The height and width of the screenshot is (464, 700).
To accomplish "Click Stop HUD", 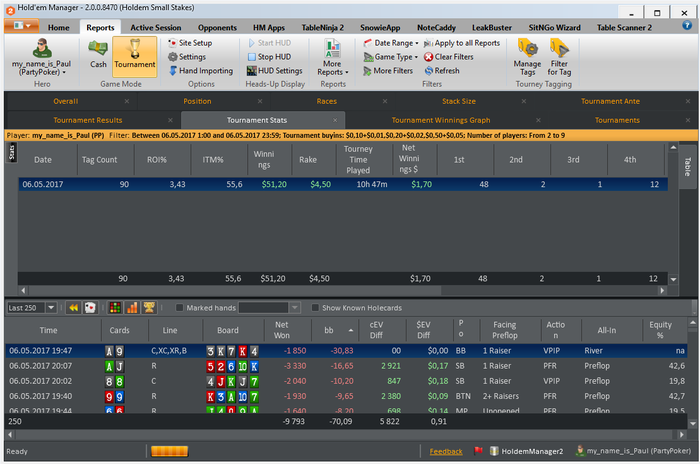I will coord(269,57).
